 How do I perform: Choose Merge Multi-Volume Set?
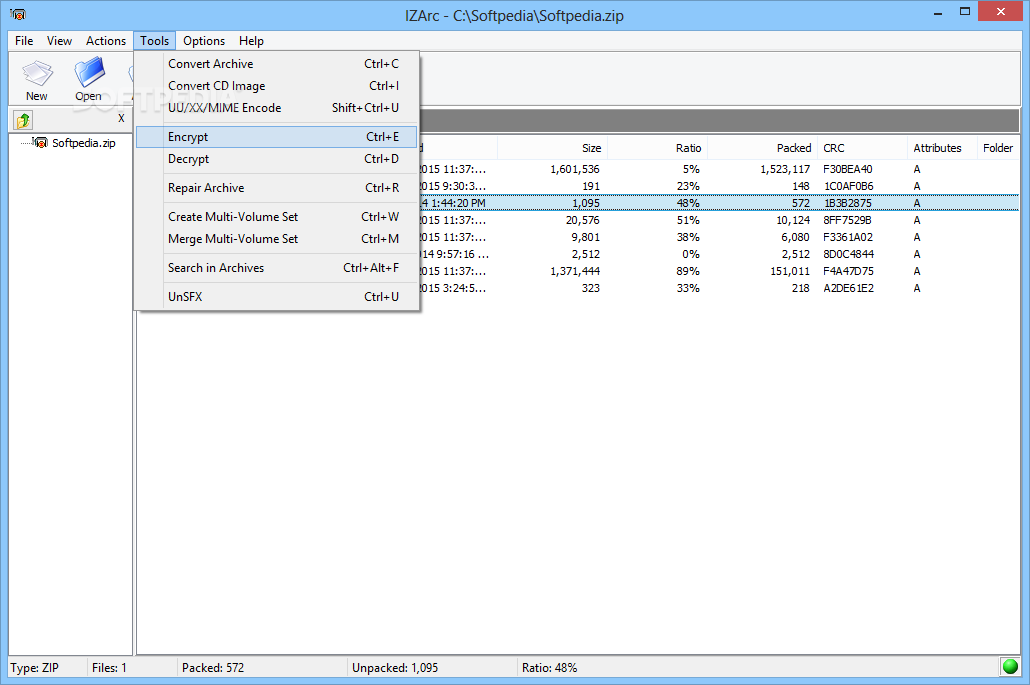277,239
